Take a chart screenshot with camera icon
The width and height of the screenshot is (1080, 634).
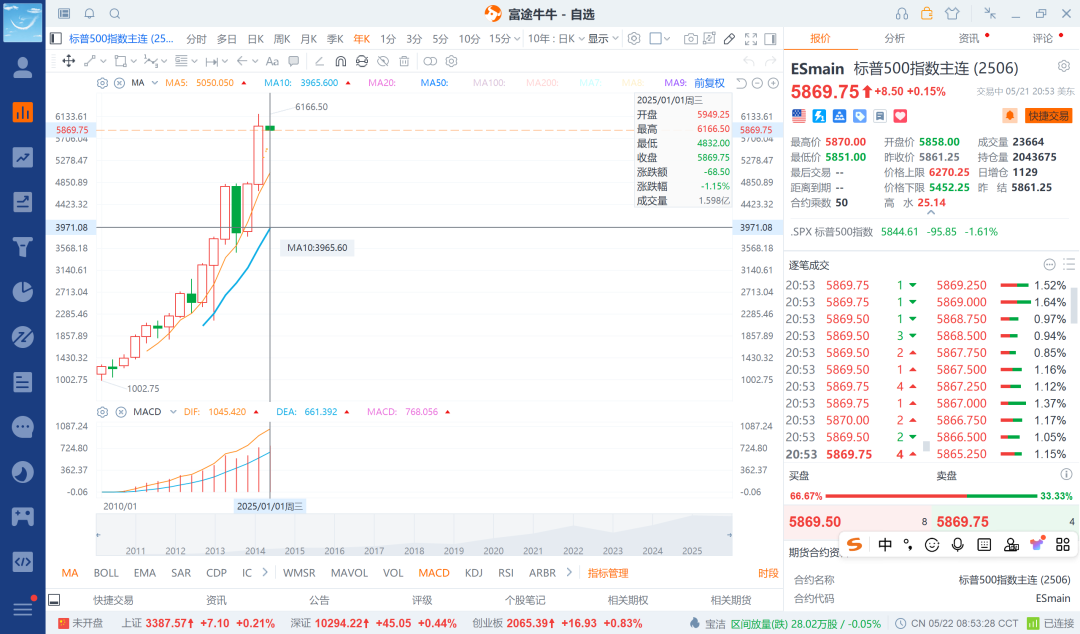[x=690, y=39]
